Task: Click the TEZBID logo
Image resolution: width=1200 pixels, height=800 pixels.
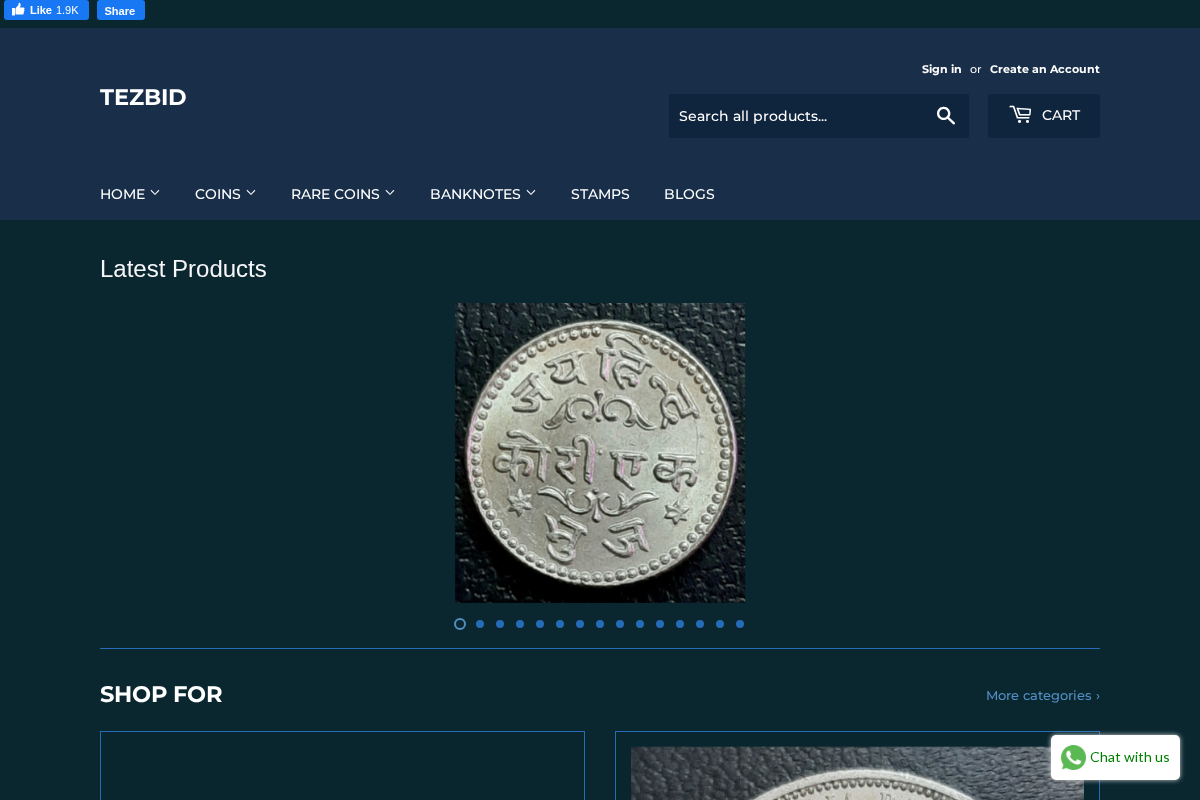Action: click(x=143, y=97)
